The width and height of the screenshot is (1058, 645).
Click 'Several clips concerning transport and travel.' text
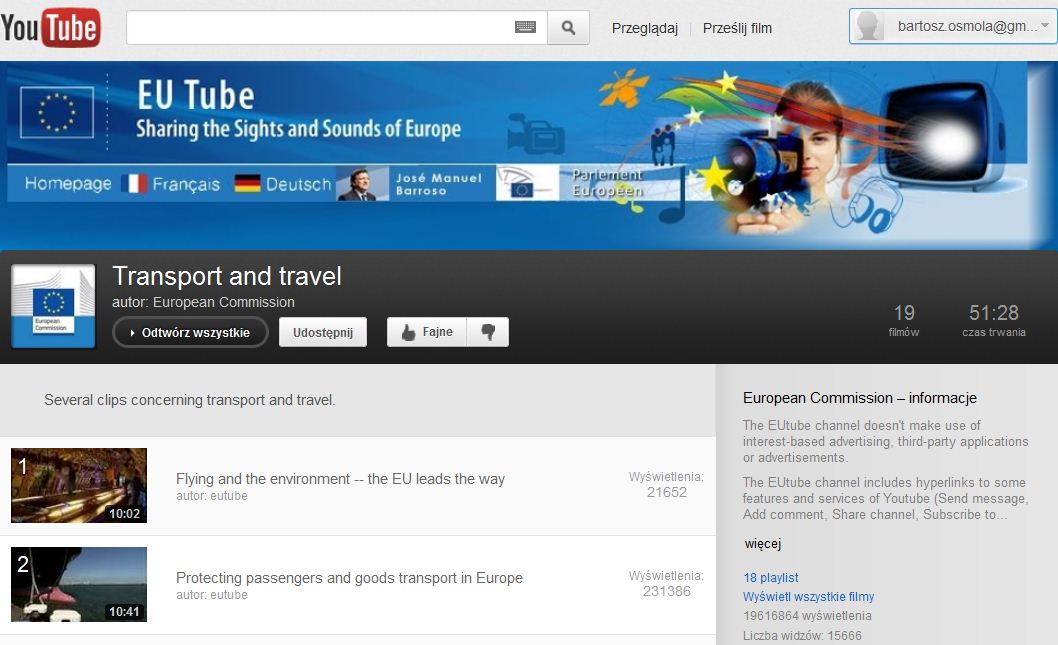coord(190,400)
